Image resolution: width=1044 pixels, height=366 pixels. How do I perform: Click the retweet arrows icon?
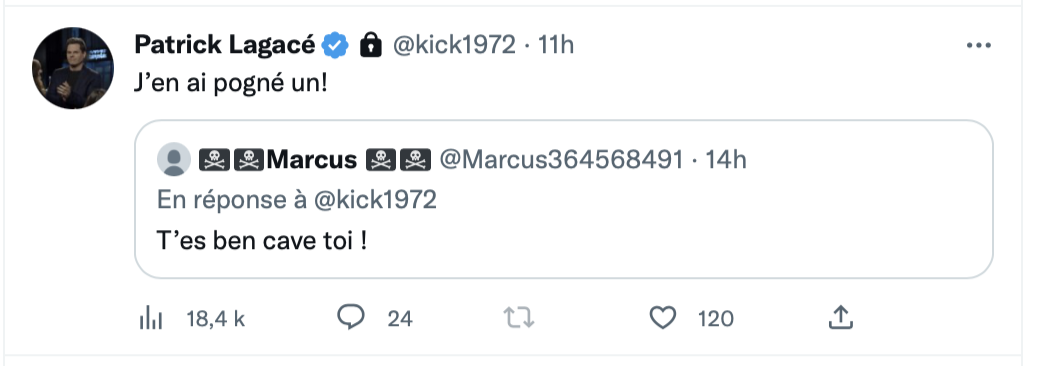tap(519, 318)
